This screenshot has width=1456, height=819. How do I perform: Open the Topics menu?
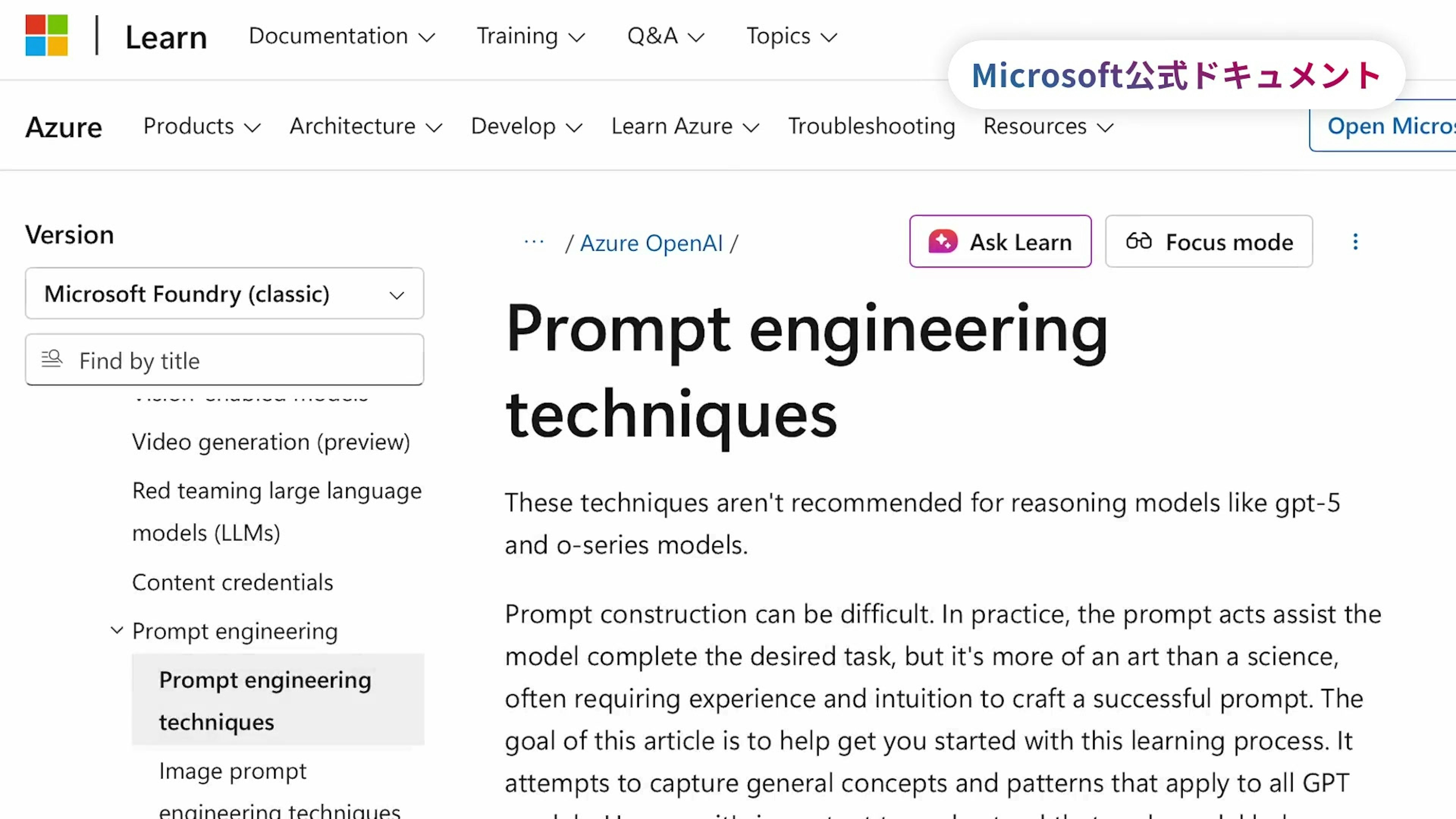(791, 36)
